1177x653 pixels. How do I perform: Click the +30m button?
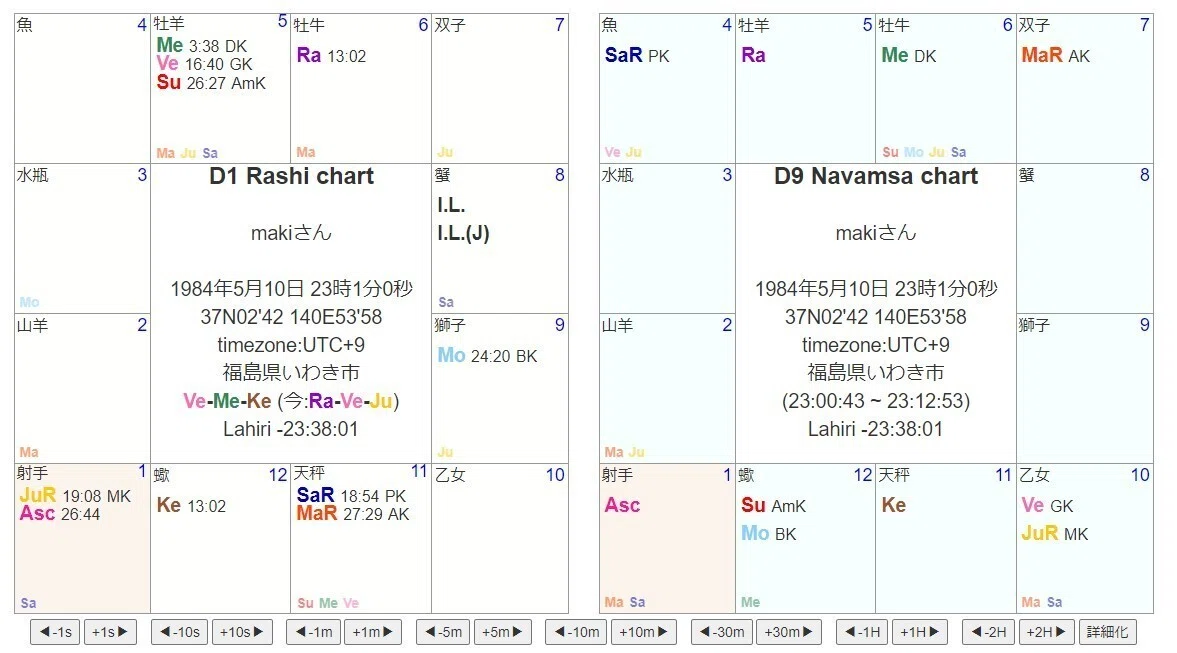789,632
